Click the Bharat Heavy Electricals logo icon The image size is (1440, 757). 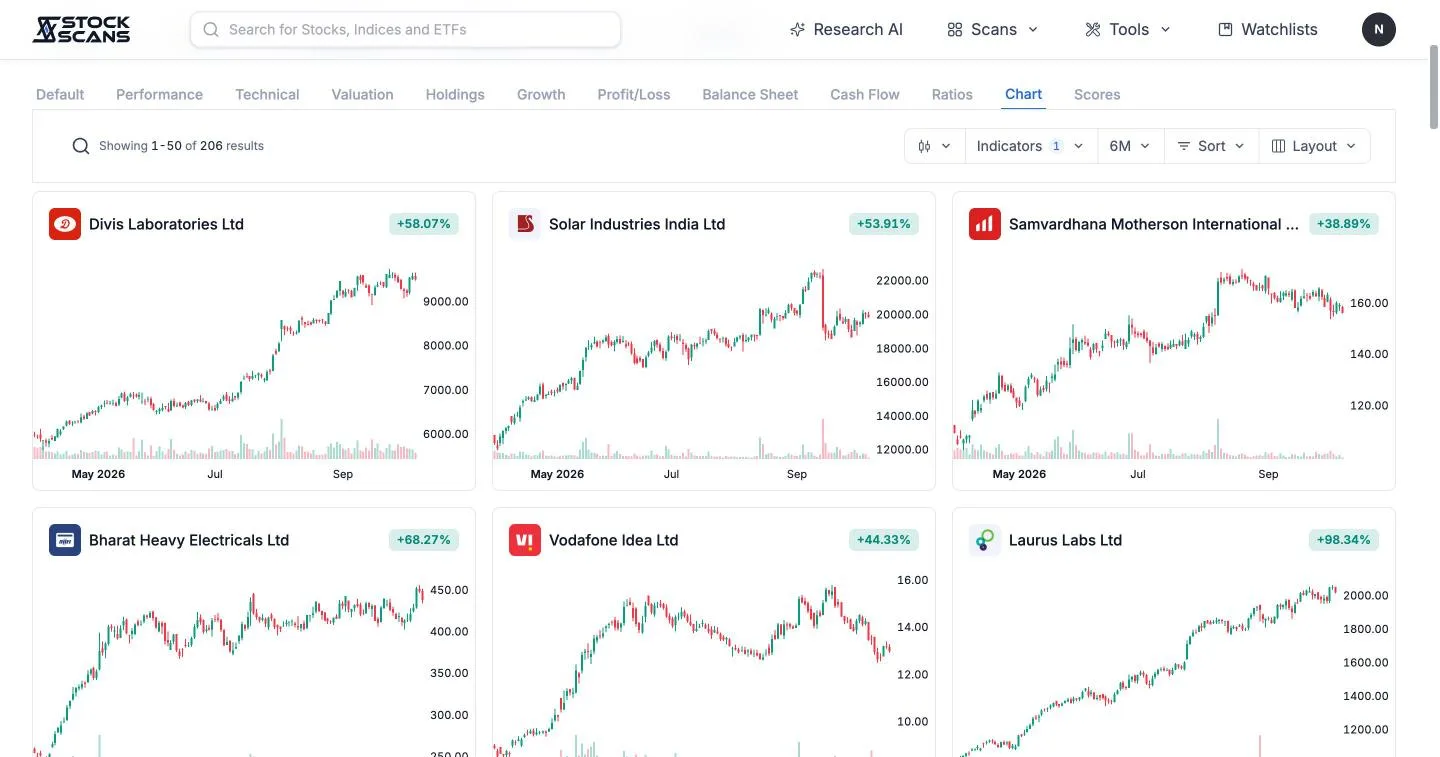65,540
